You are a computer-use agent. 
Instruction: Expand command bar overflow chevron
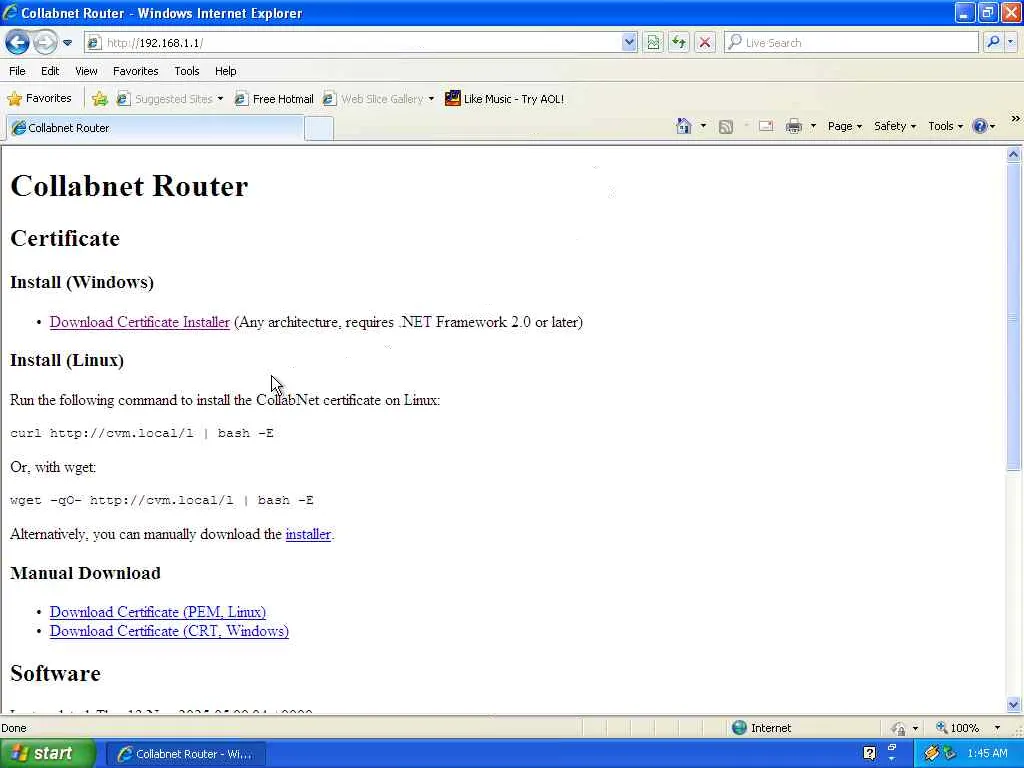coord(1015,119)
